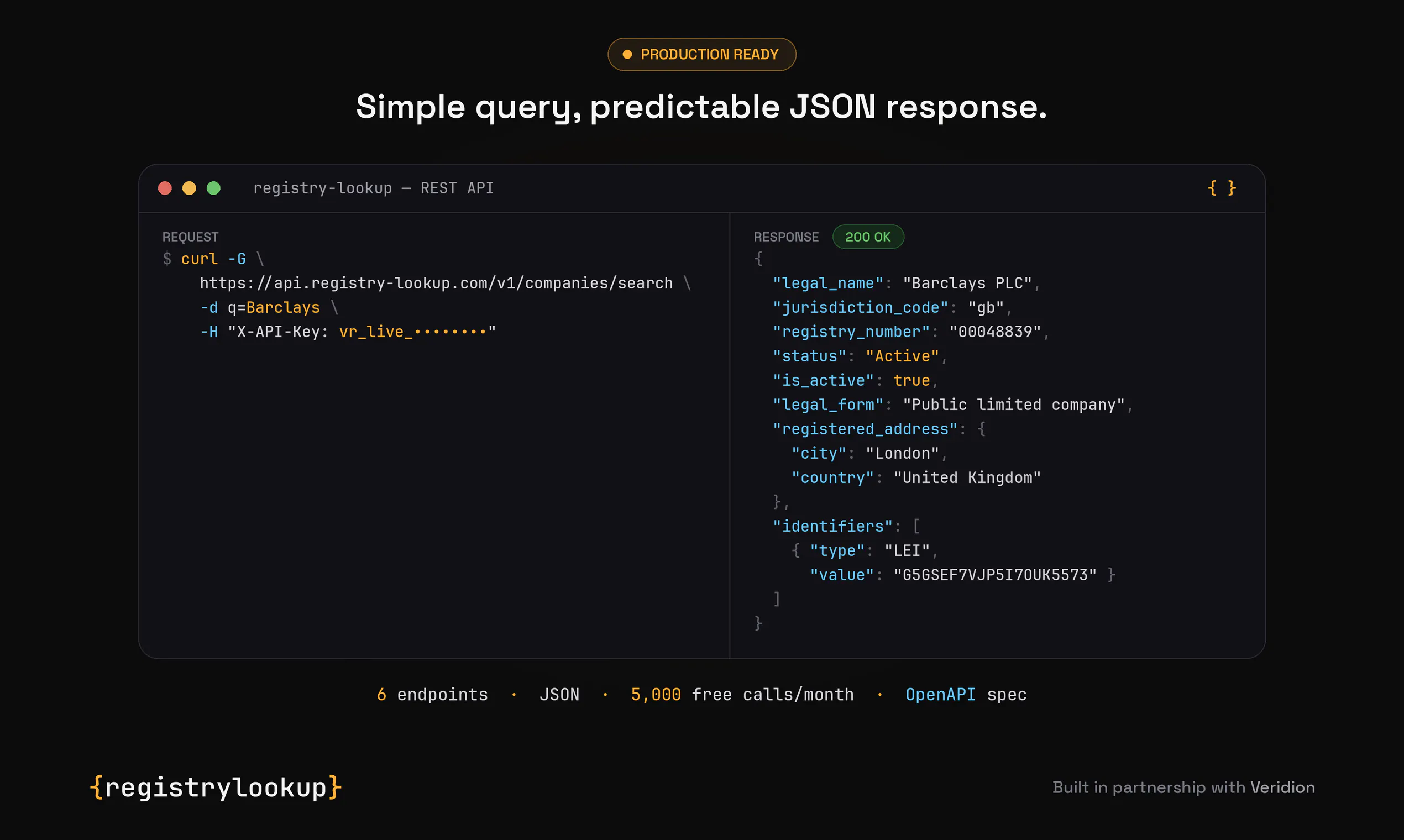Collapse the registered_address object brace
The height and width of the screenshot is (840, 1404).
pyautogui.click(x=982, y=429)
